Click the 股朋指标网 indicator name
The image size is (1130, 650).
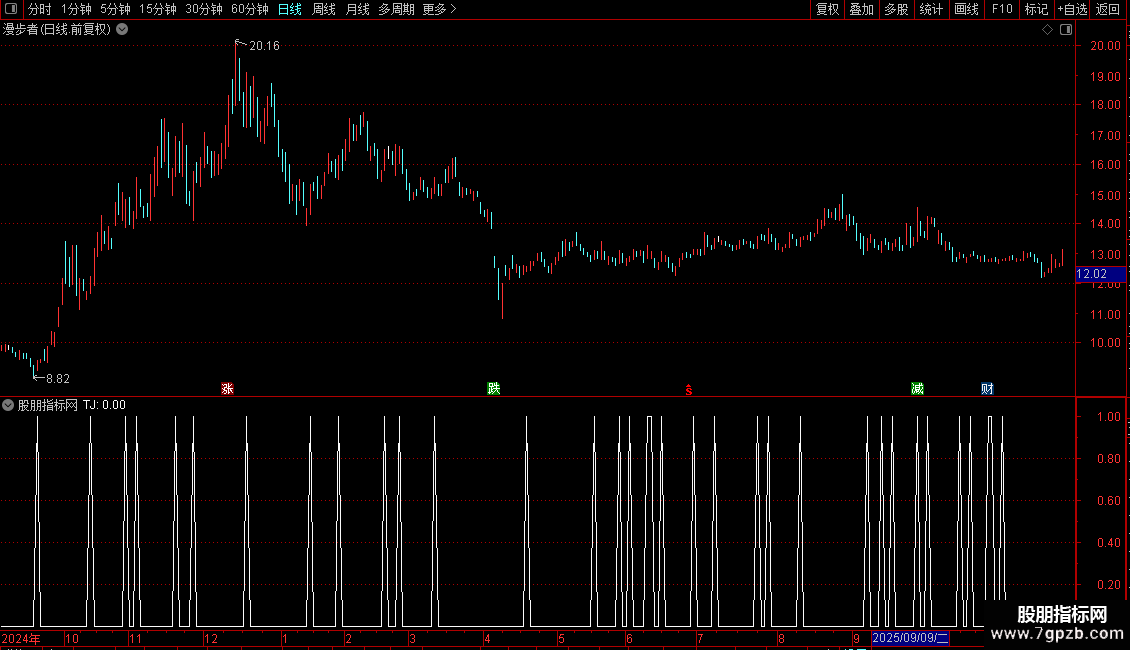click(x=48, y=405)
